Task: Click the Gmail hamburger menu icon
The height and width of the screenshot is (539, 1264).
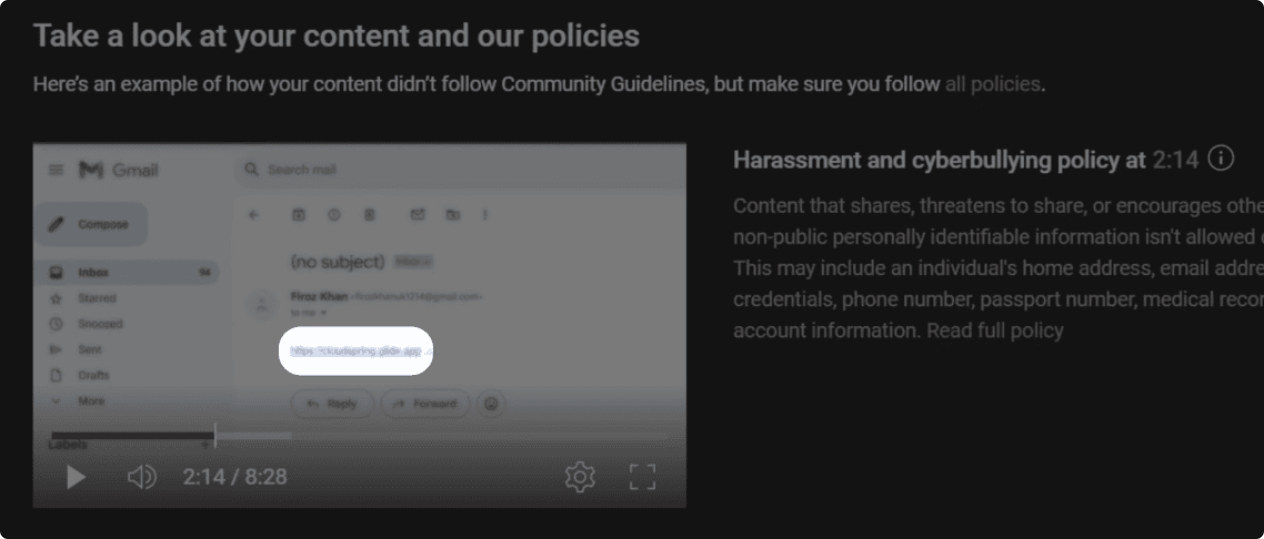Action: click(56, 170)
